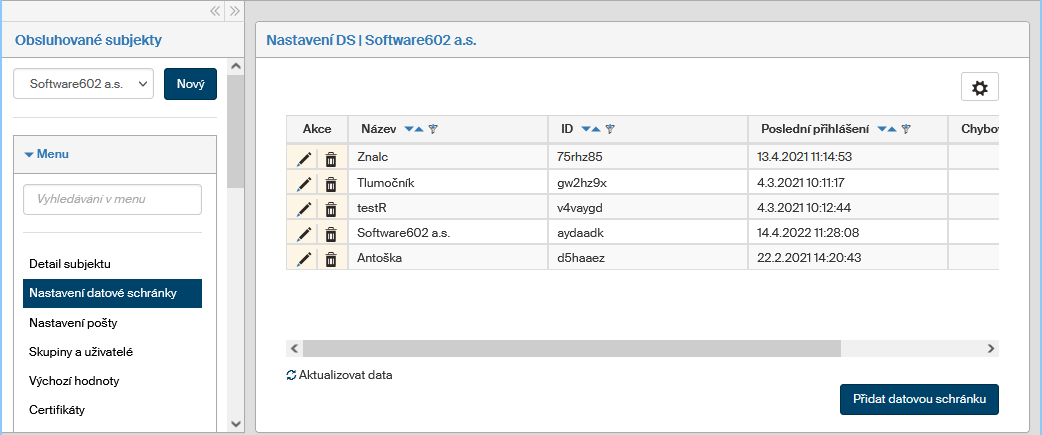Image resolution: width=1042 pixels, height=435 pixels.
Task: Click trash icon for Software602 a.s. row
Action: (331, 234)
